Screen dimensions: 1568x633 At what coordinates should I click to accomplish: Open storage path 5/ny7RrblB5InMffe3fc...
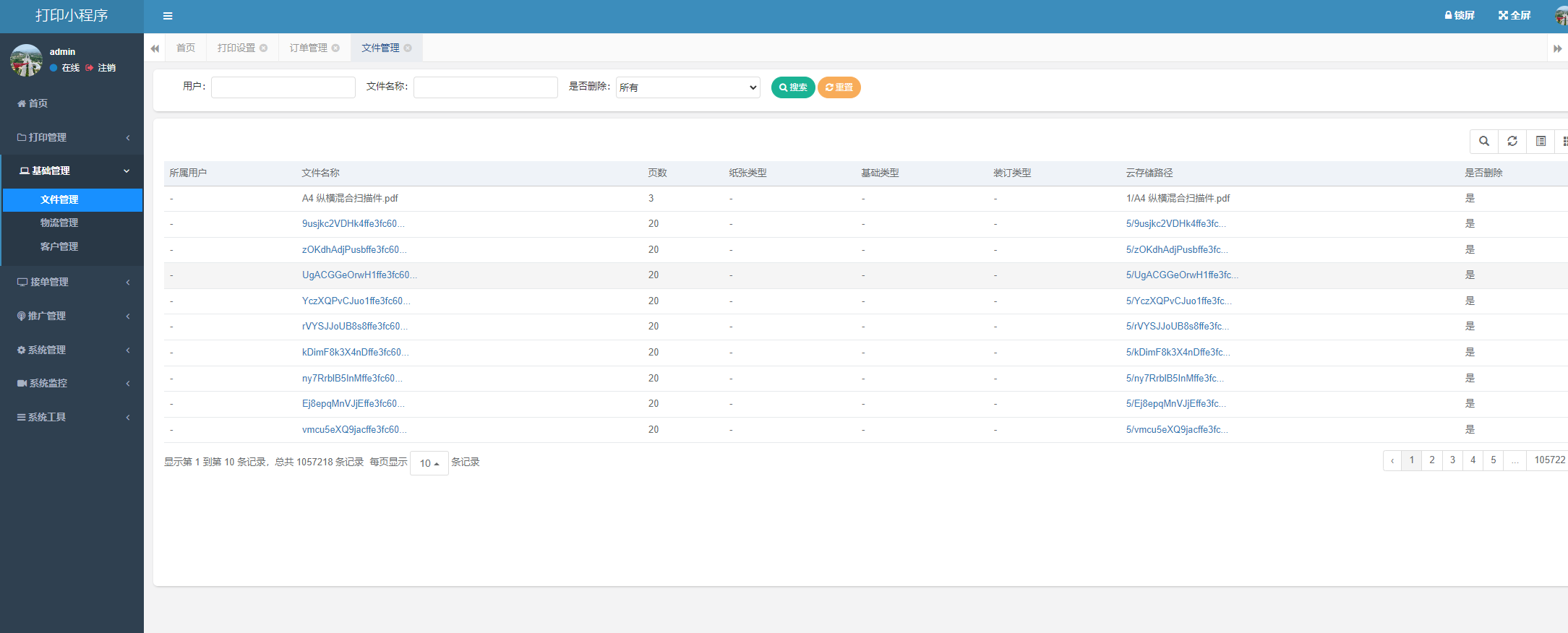(1175, 379)
